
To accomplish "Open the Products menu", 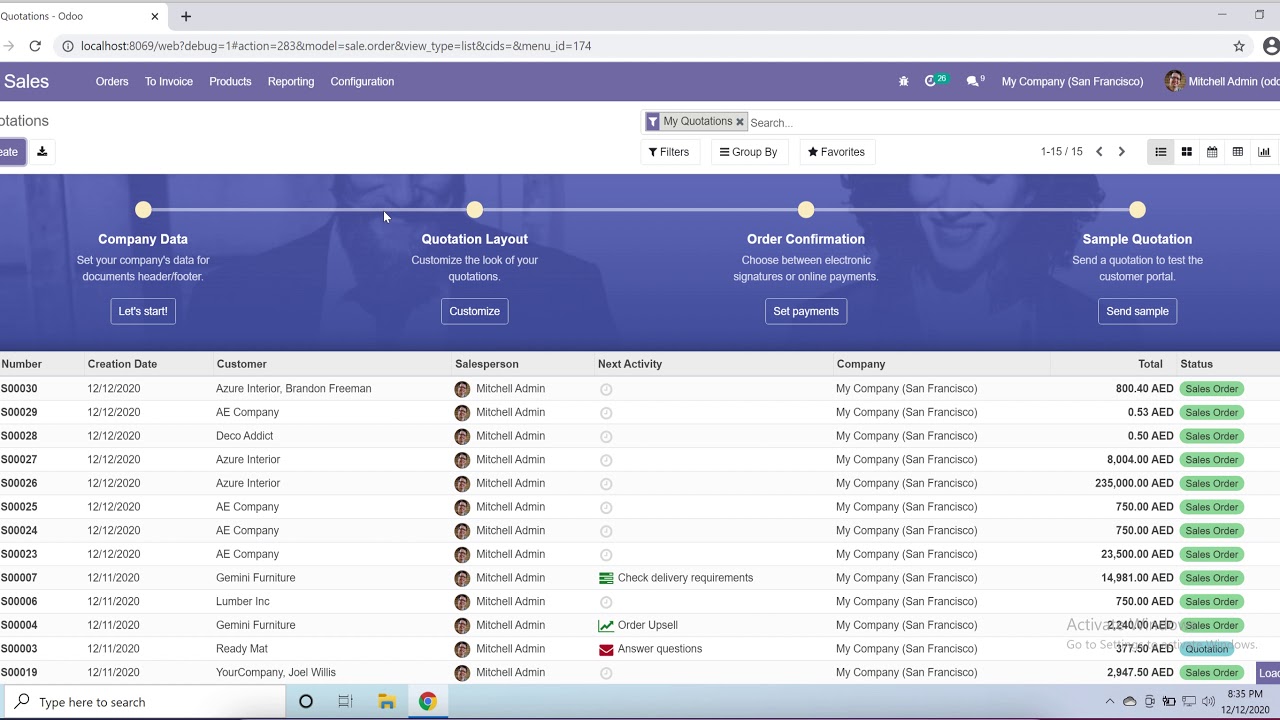I will [x=230, y=82].
